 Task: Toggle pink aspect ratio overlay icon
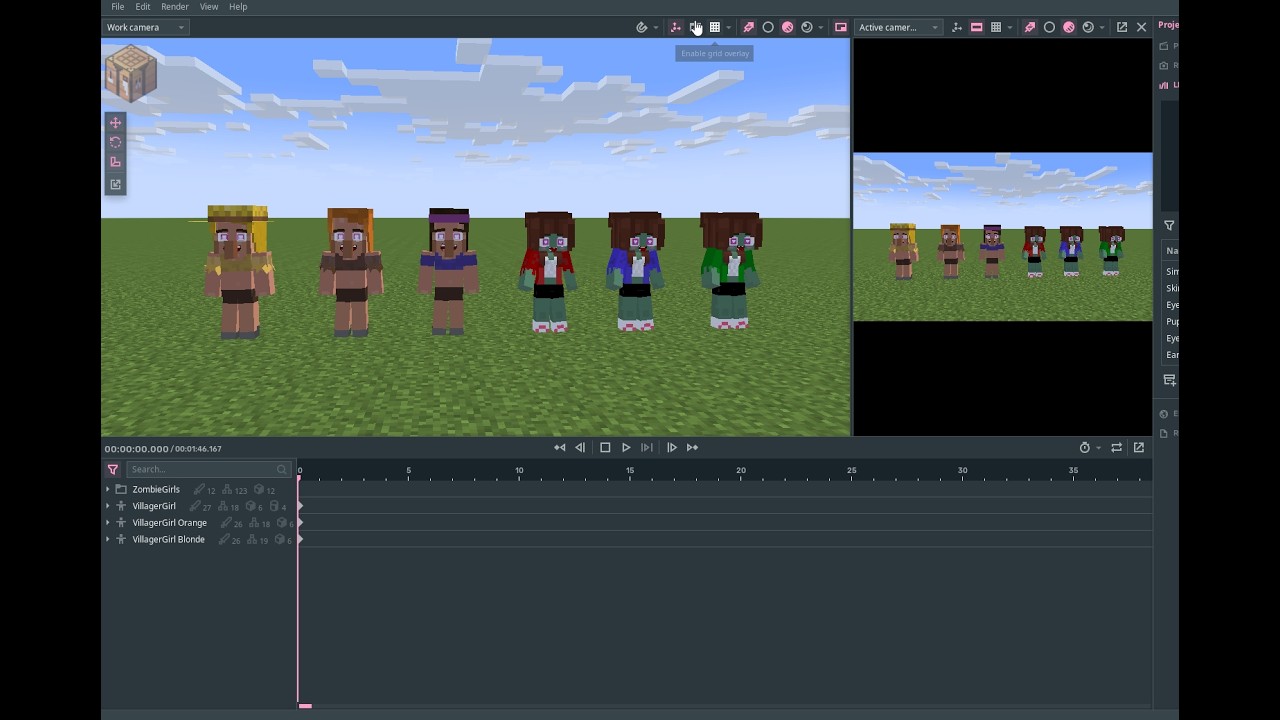977,27
